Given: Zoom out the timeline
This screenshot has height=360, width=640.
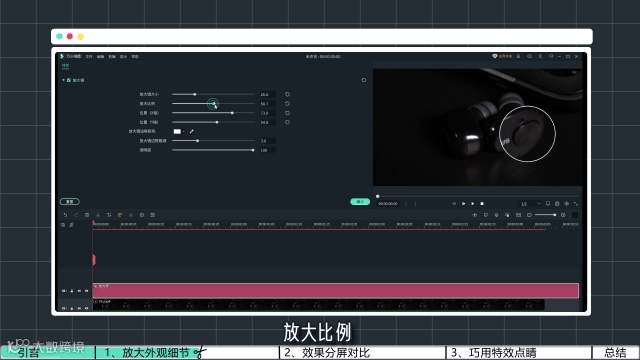Looking at the screenshot, I should pos(529,215).
